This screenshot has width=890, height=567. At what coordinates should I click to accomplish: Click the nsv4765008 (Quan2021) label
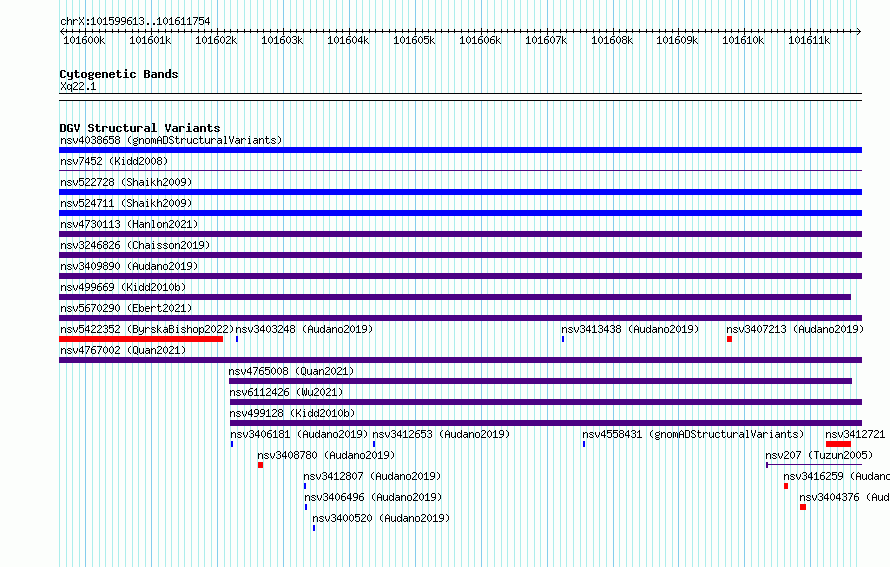click(x=291, y=371)
